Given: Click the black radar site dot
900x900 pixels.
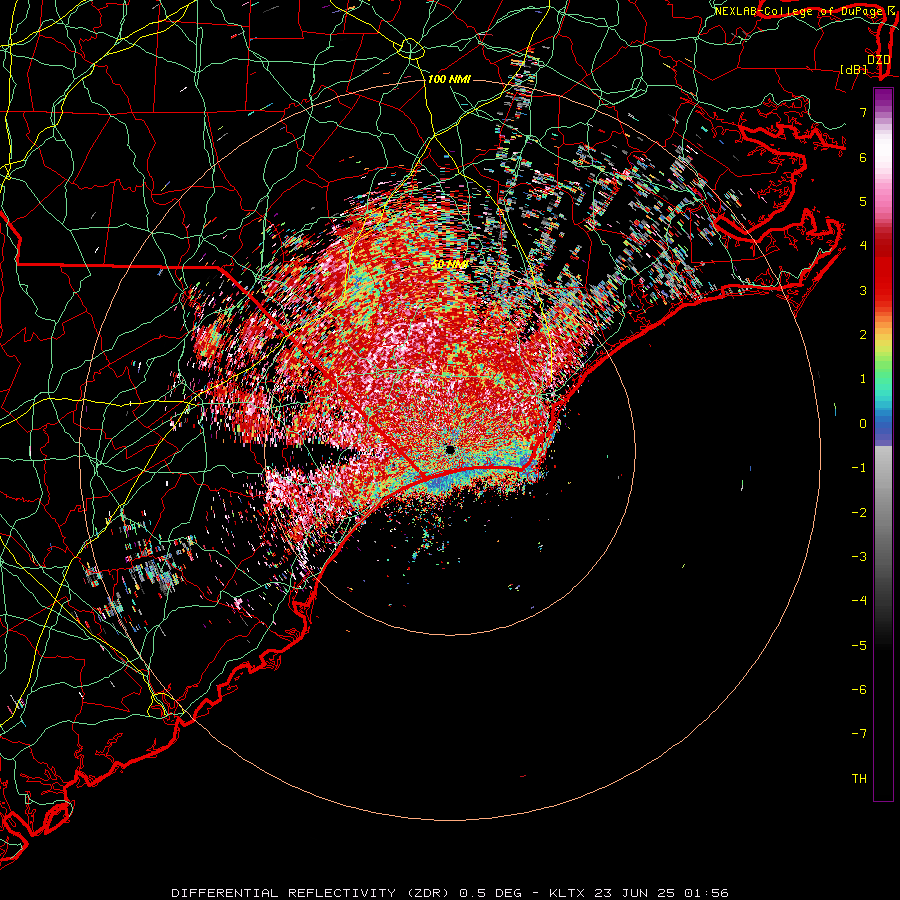Looking at the screenshot, I should tap(450, 449).
